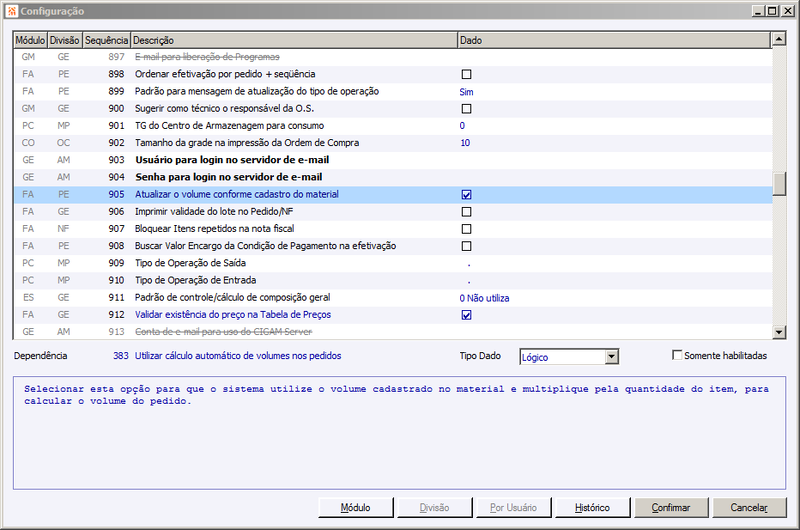Click the Dado column header
The width and height of the screenshot is (800, 530).
[614, 40]
